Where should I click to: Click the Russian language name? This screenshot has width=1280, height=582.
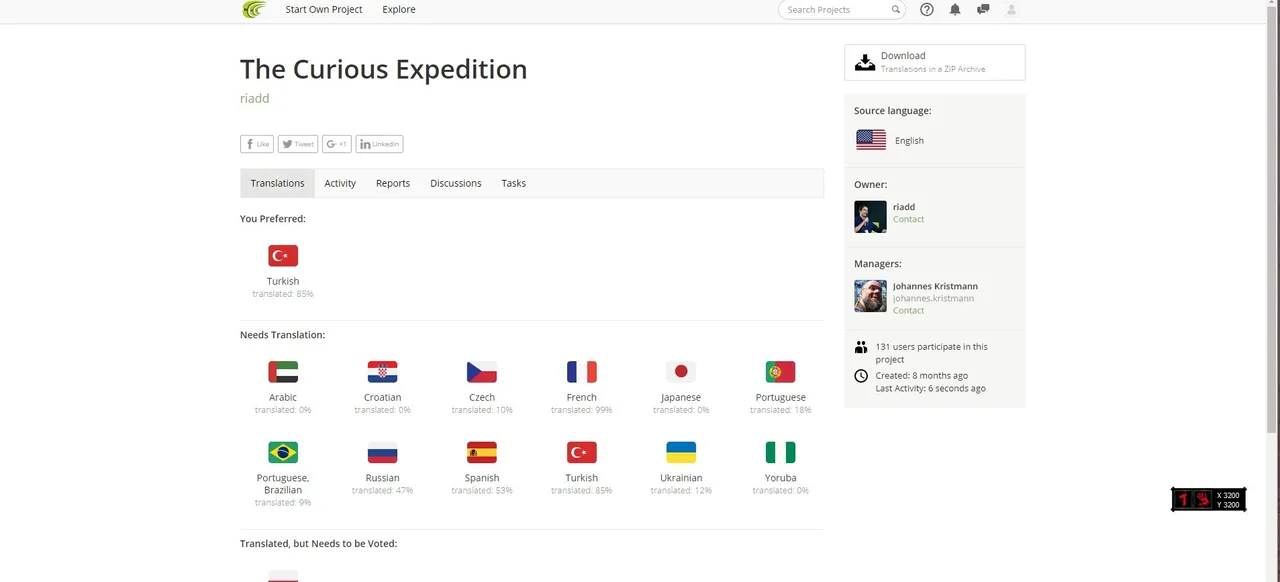382,478
